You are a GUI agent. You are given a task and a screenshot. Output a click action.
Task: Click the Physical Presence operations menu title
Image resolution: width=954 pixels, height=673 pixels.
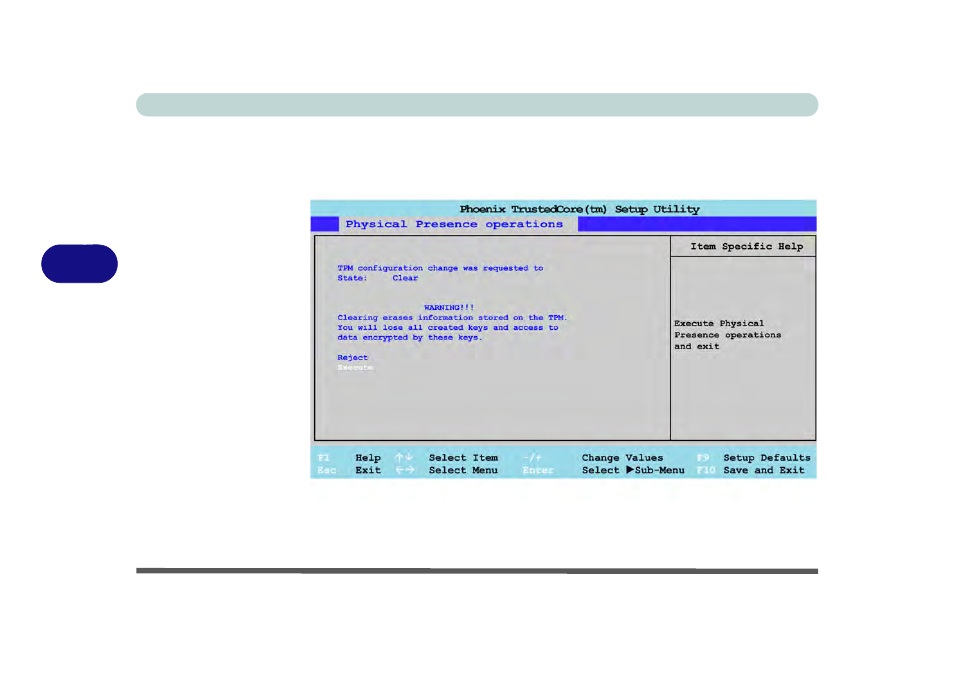click(454, 224)
